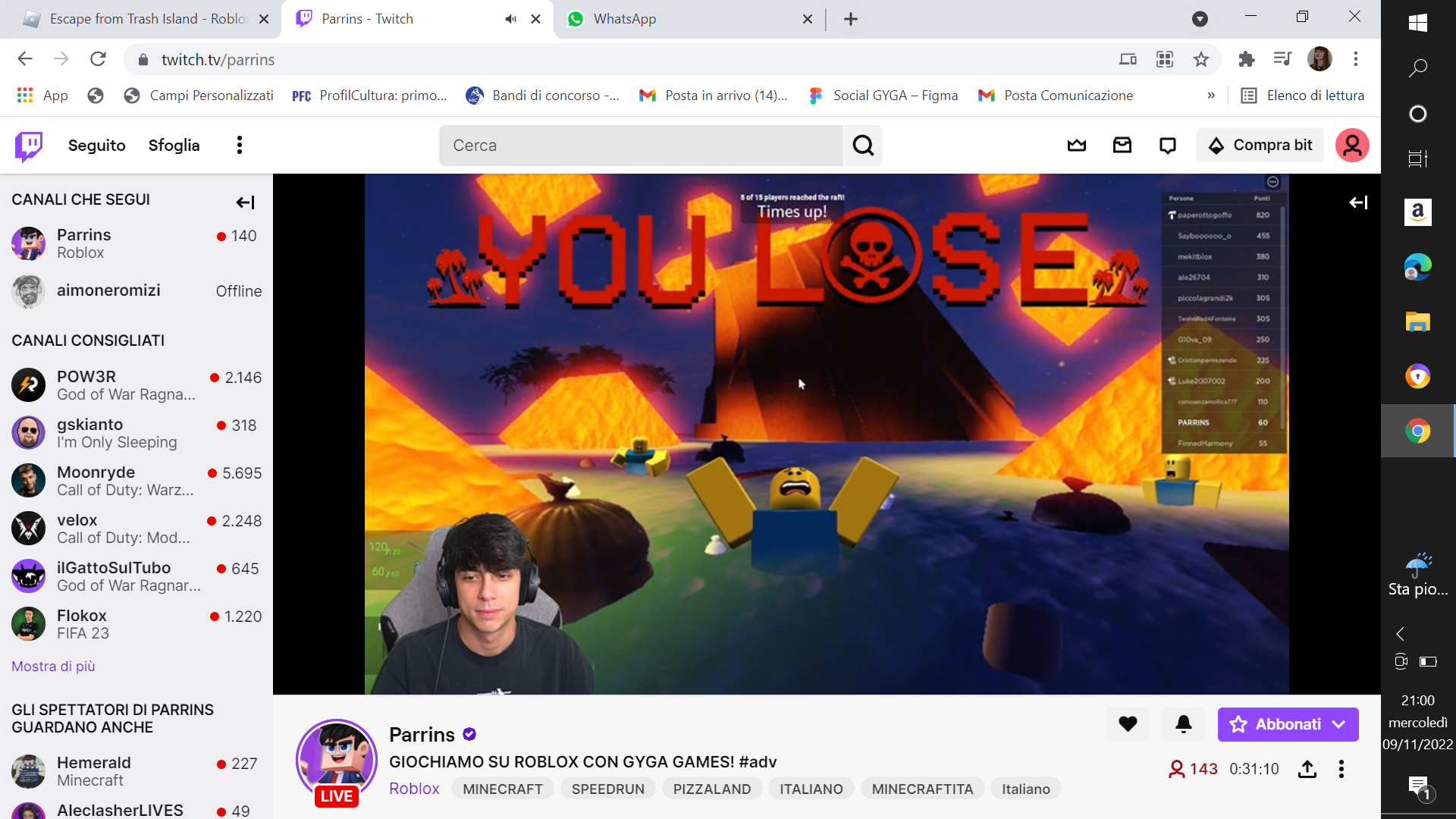Open user avatar profile menu
The width and height of the screenshot is (1456, 819).
click(1352, 146)
